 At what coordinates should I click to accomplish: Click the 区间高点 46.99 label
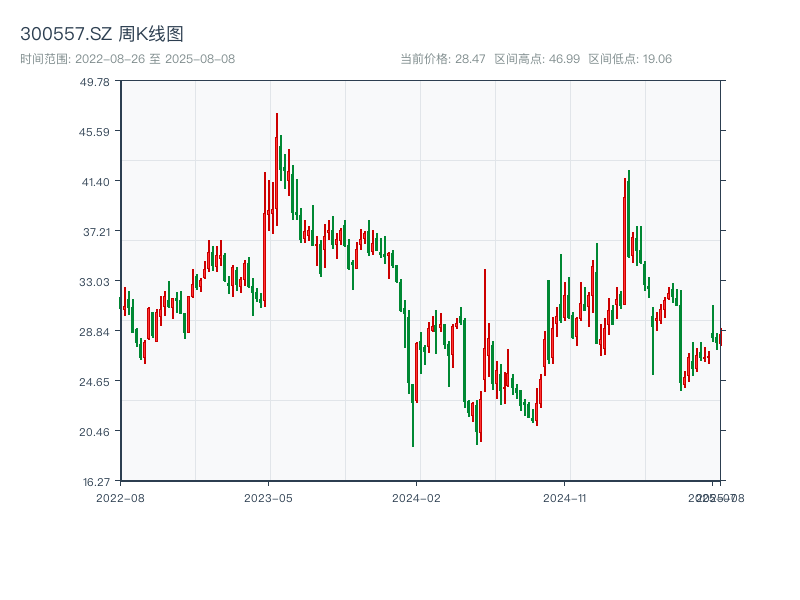point(537,59)
